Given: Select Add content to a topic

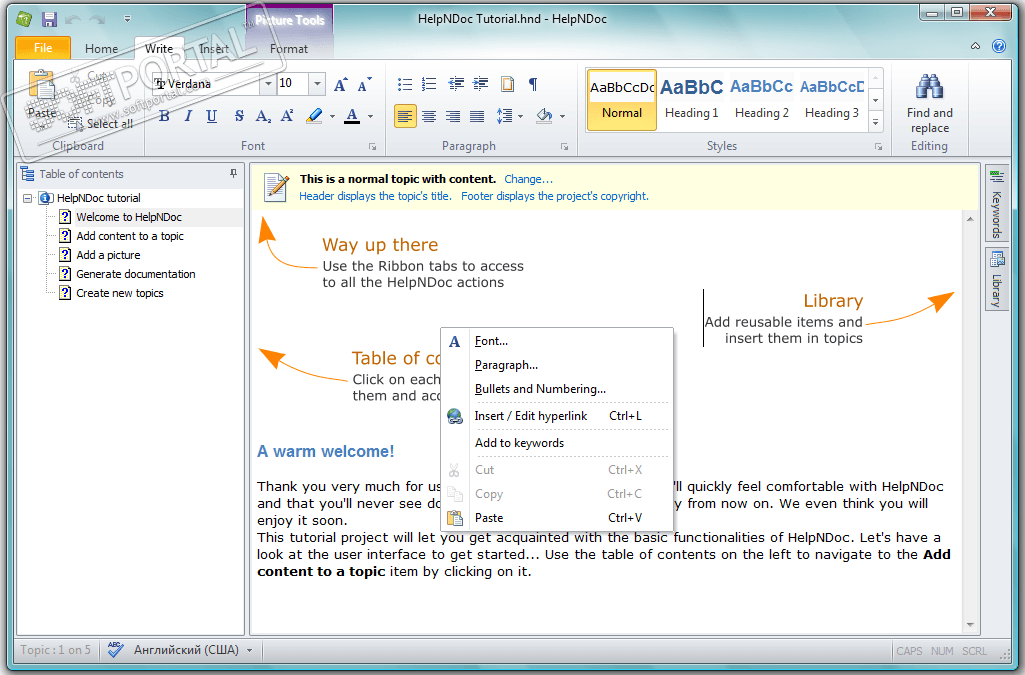Looking at the screenshot, I should (129, 236).
